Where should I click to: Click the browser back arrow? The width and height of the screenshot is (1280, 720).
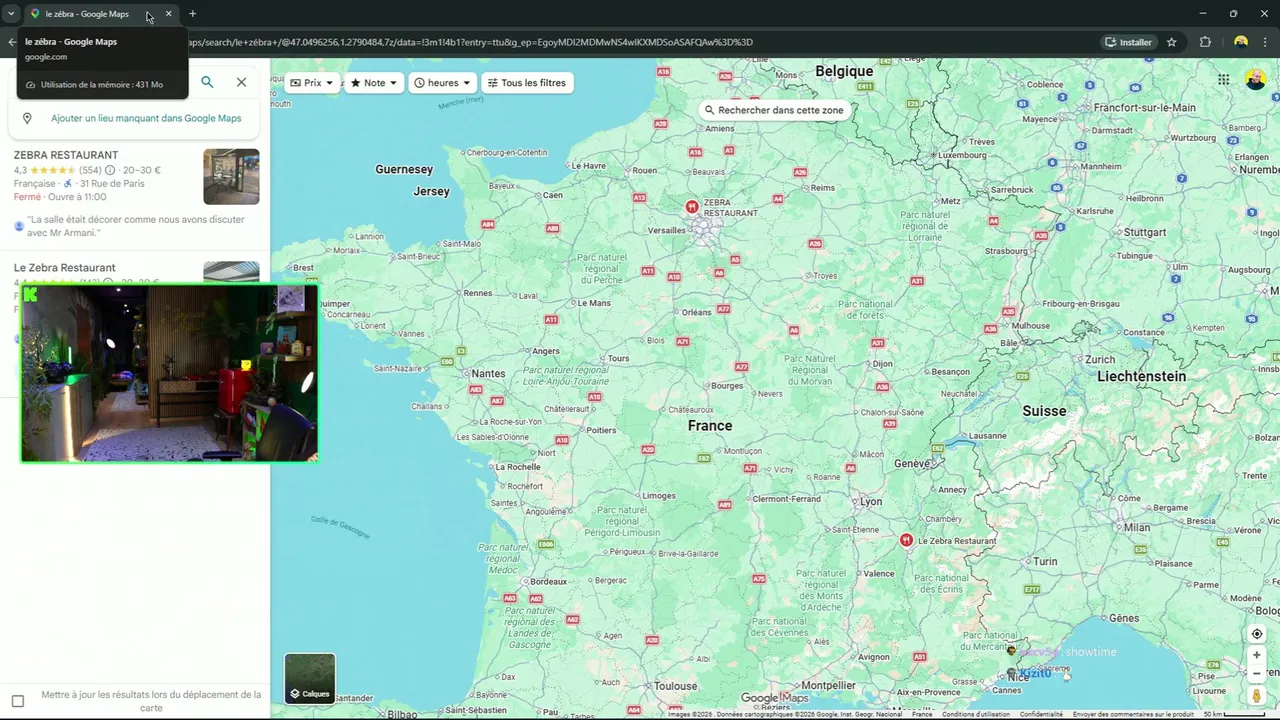[12, 42]
